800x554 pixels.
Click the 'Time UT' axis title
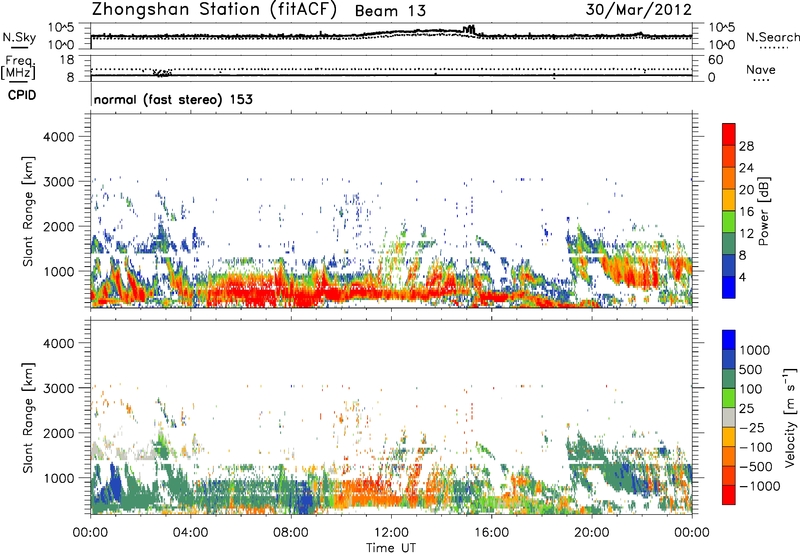391,547
